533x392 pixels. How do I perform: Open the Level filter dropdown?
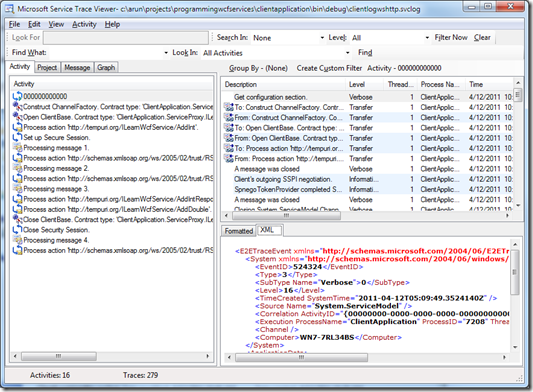pyautogui.click(x=427, y=38)
